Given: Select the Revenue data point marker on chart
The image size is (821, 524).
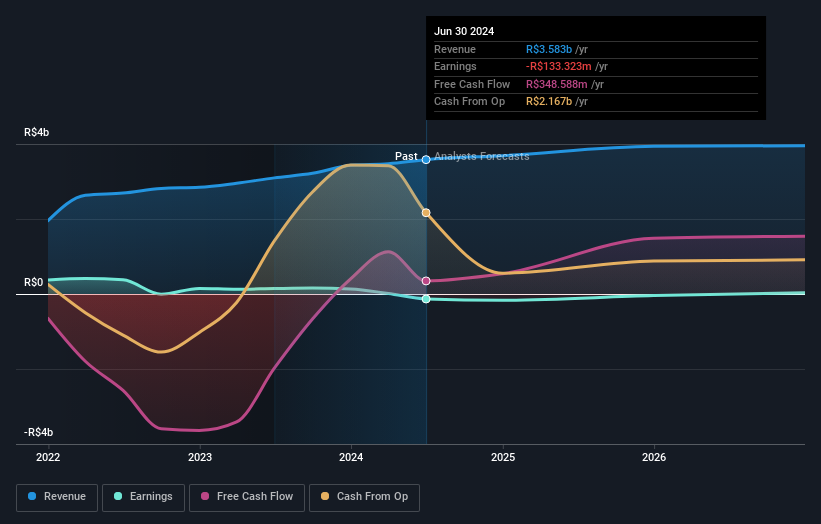Looking at the screenshot, I should coord(426,160).
